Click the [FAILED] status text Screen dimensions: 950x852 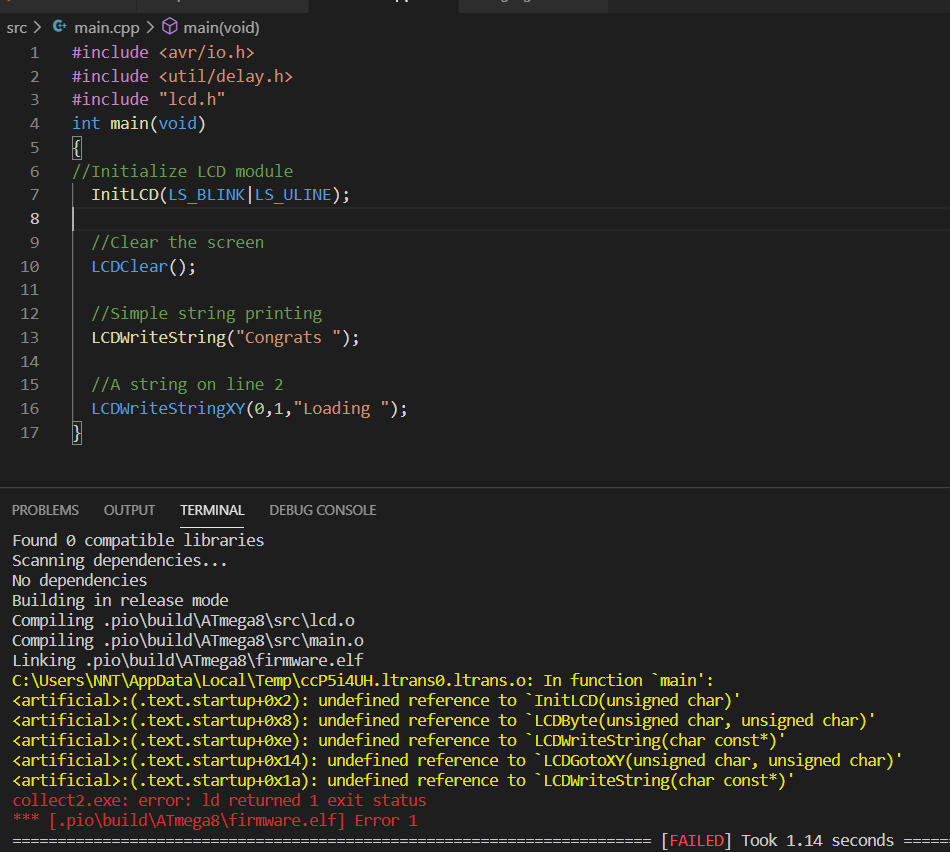tap(696, 840)
